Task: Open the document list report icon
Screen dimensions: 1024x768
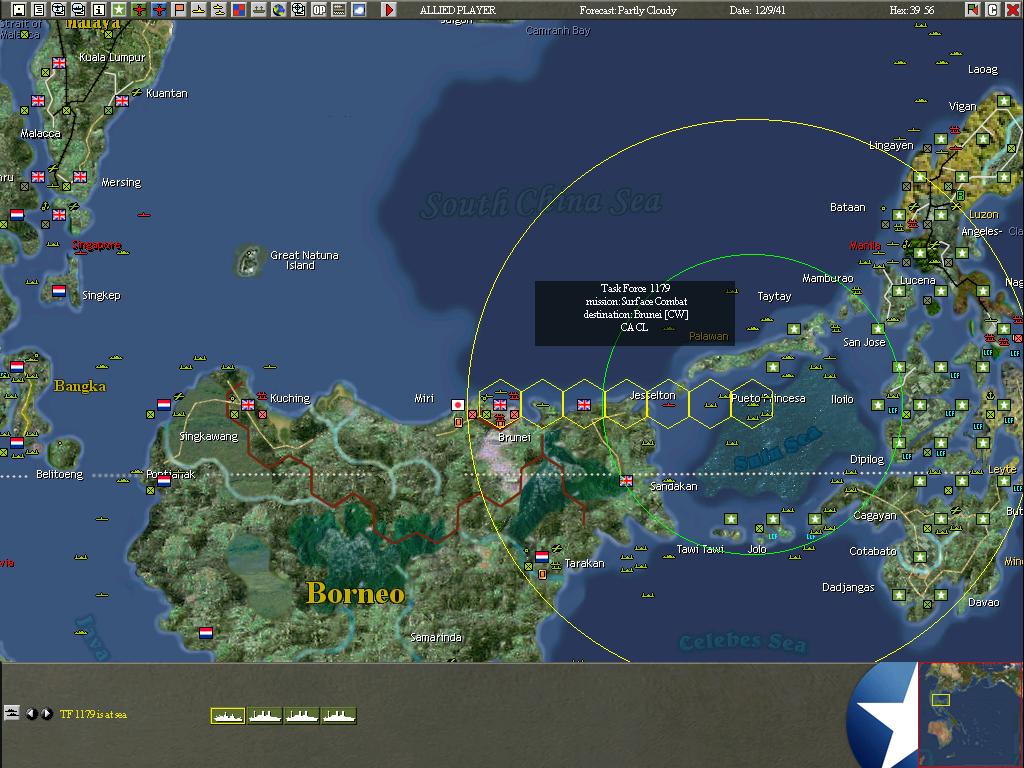Action: click(x=39, y=9)
